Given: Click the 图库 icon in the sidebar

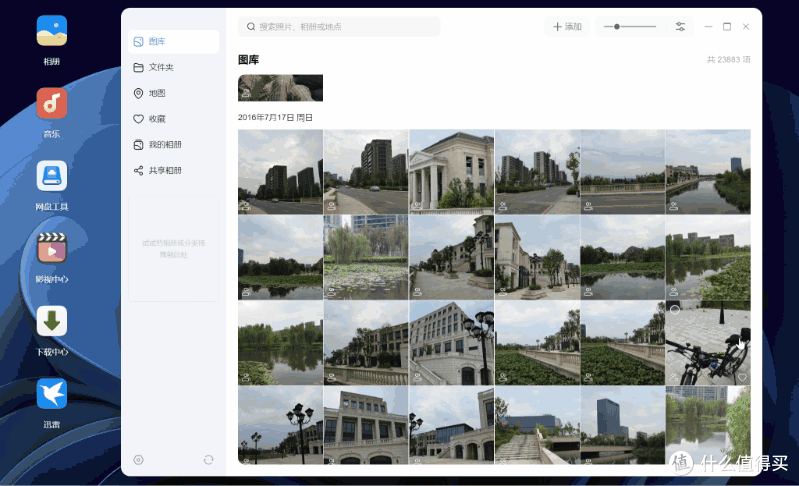Looking at the screenshot, I should 138,42.
